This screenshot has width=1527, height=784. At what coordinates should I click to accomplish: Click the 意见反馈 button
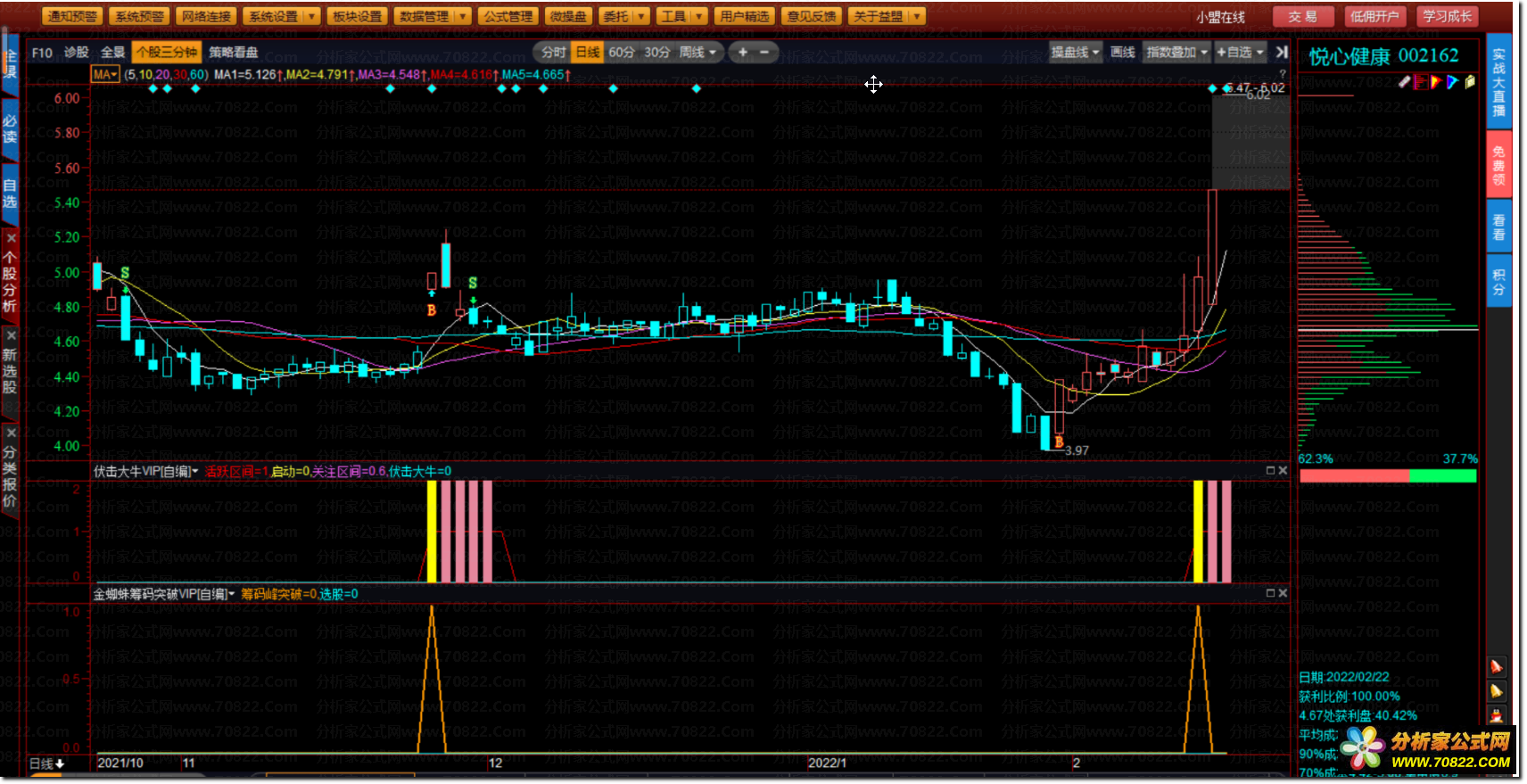coord(811,16)
